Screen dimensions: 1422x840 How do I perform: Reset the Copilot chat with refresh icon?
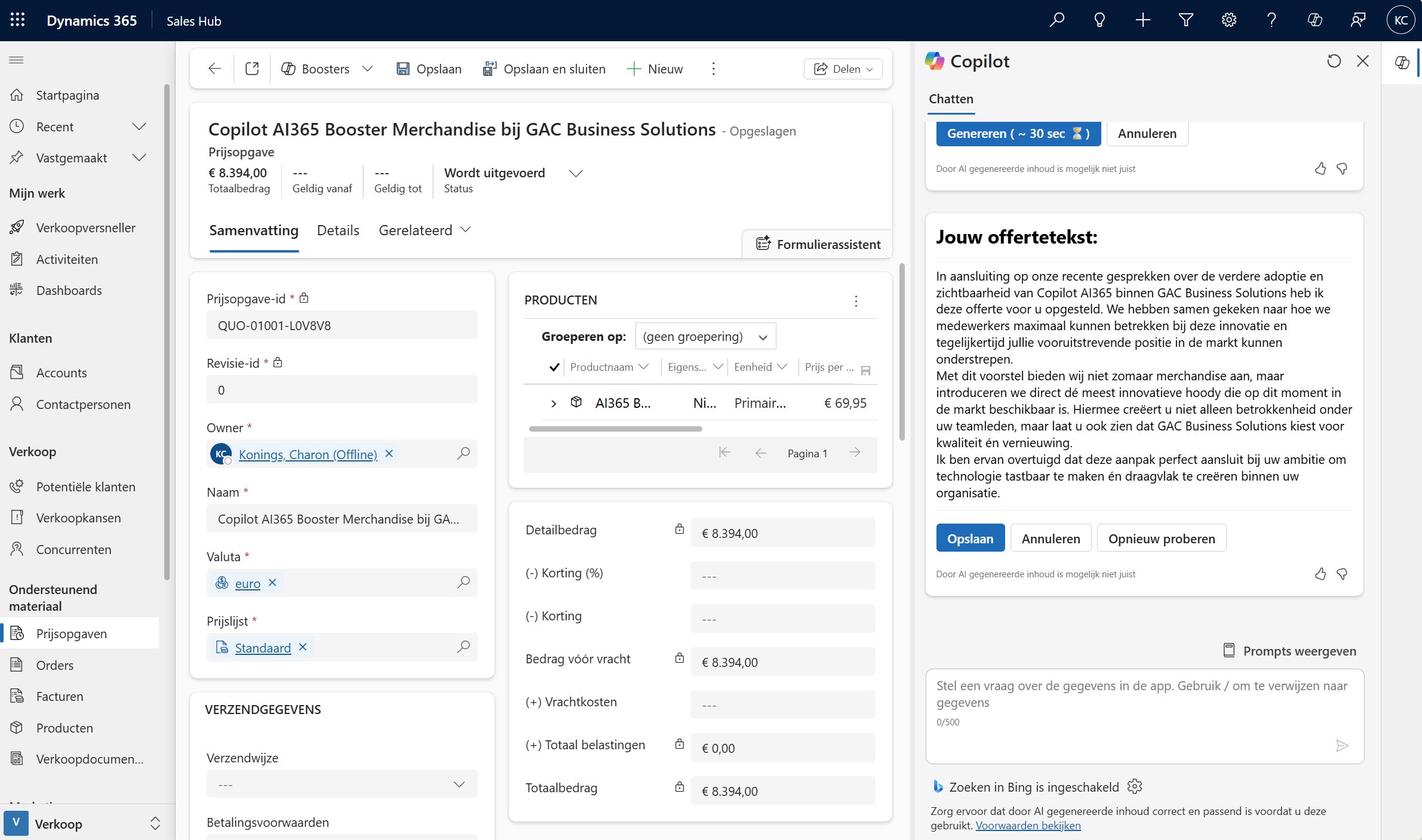1334,61
